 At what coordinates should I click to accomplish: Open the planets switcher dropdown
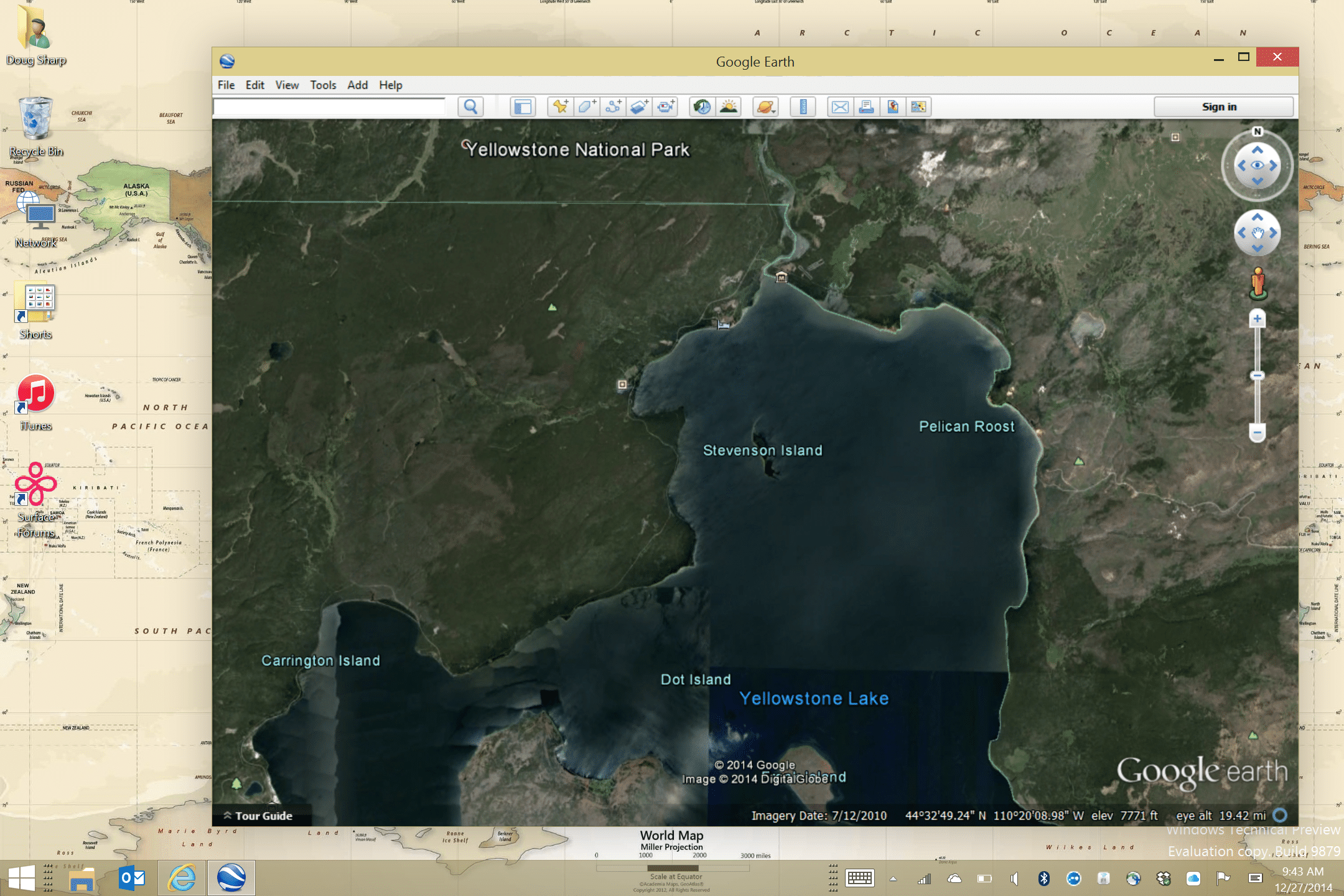(765, 107)
